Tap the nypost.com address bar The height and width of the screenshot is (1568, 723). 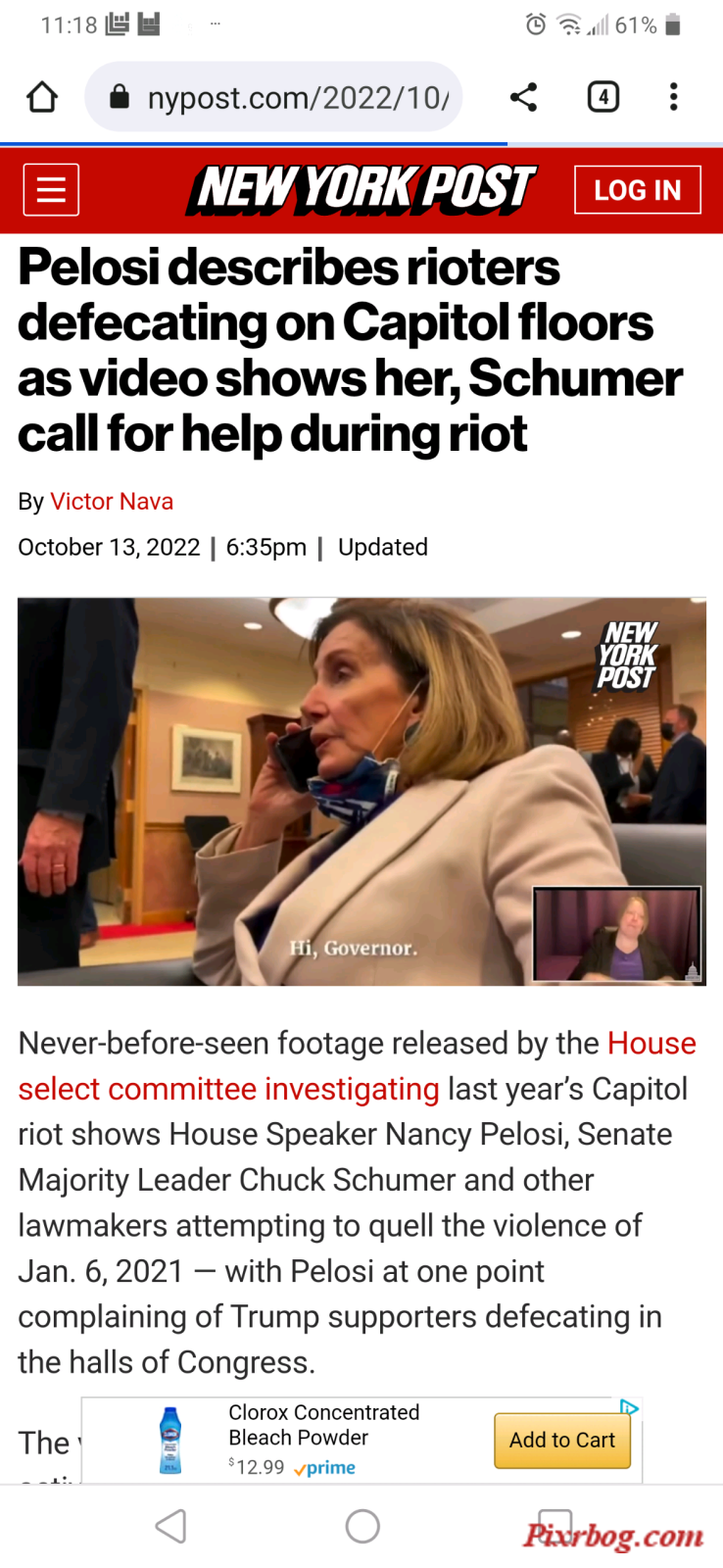(x=274, y=97)
